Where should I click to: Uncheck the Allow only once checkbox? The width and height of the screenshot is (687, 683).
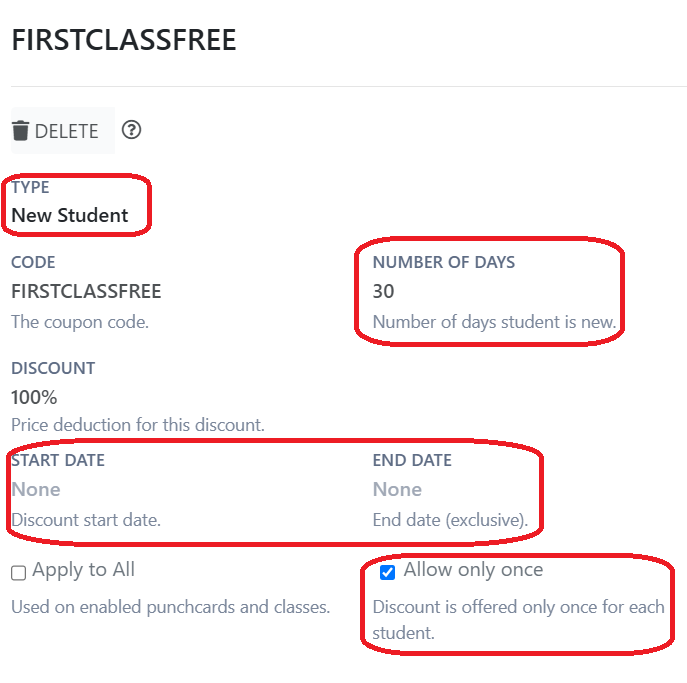pos(388,572)
